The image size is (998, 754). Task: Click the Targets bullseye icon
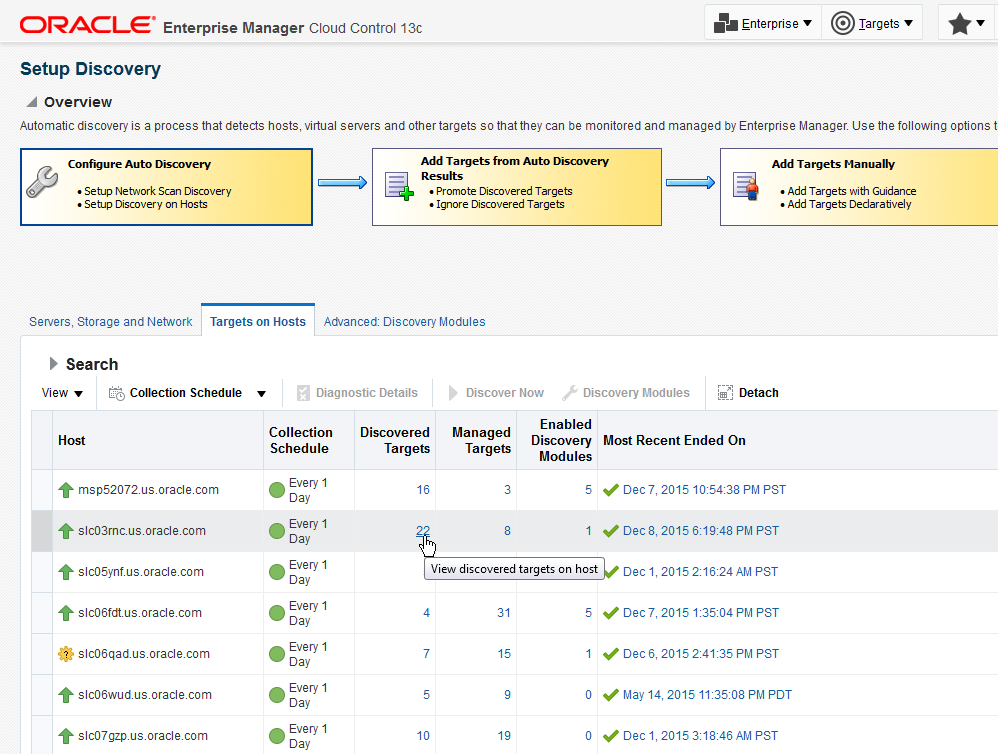(843, 24)
